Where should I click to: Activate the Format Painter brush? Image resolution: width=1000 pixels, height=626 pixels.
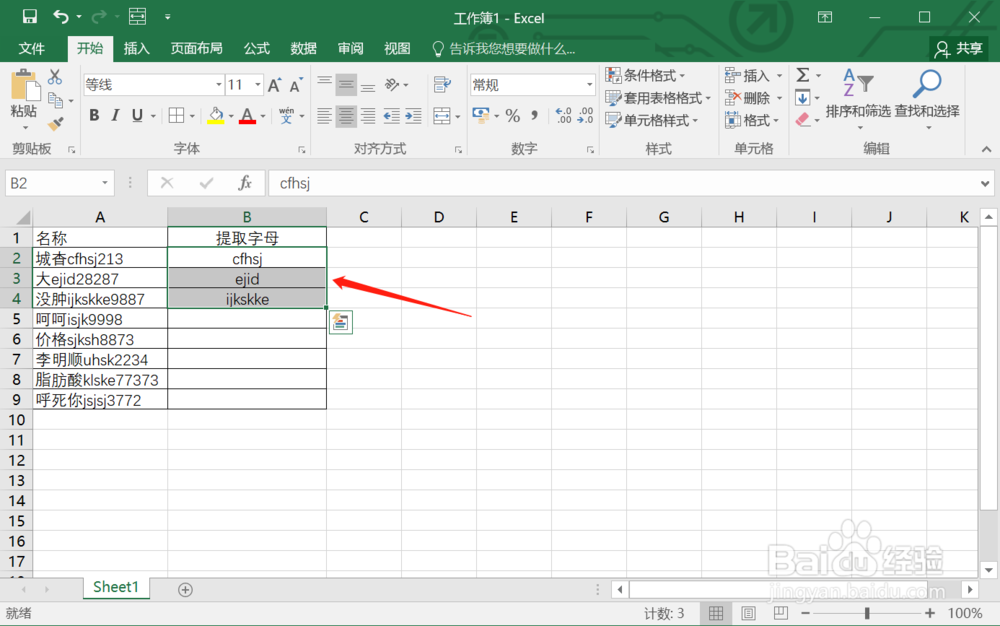(55, 123)
